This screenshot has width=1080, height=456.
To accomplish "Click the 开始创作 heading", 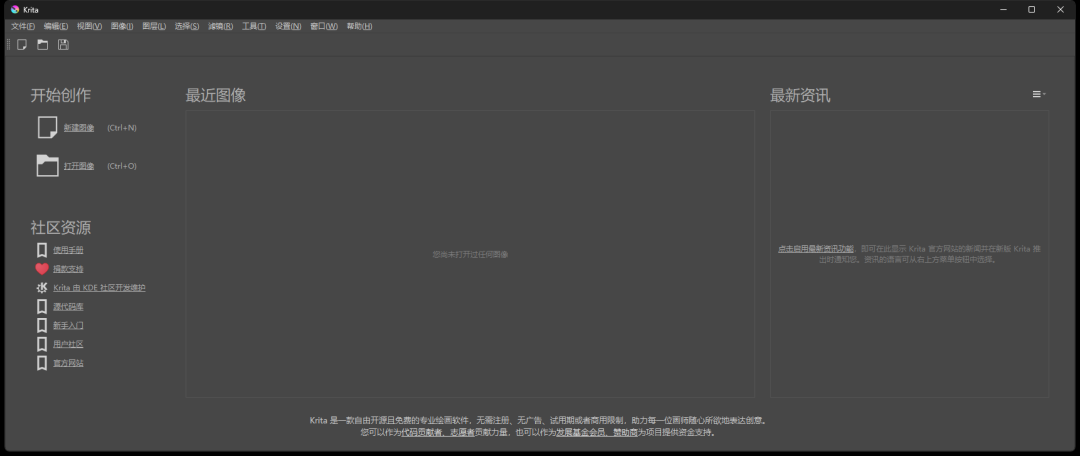I will (x=61, y=95).
